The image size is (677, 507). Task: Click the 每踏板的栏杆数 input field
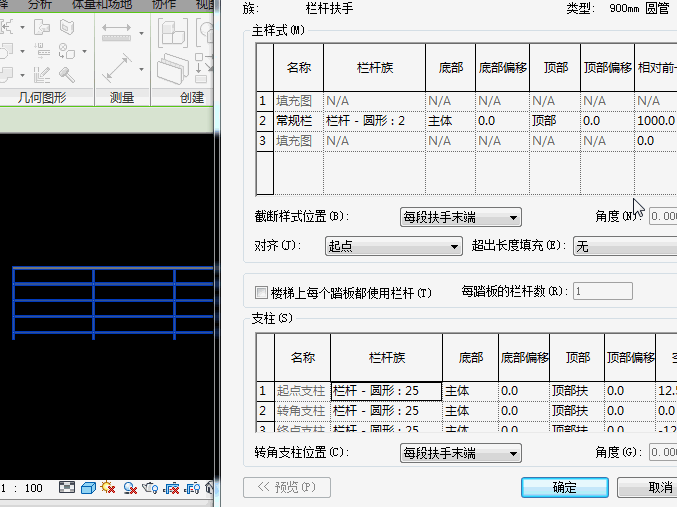[x=603, y=291]
